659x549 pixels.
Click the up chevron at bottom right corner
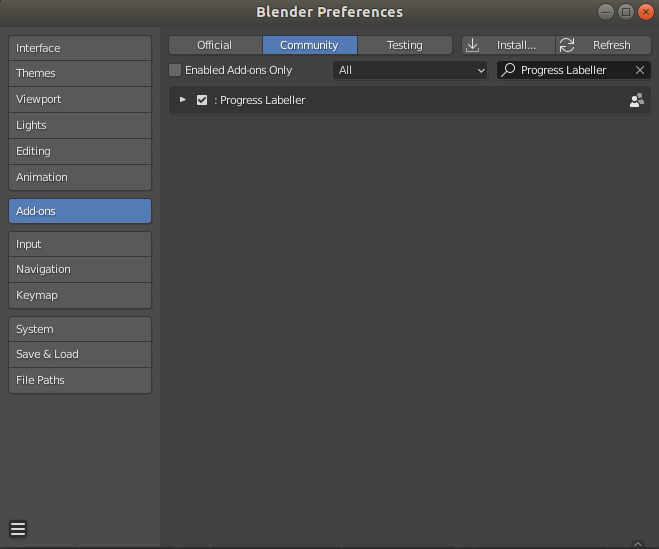click(x=638, y=544)
